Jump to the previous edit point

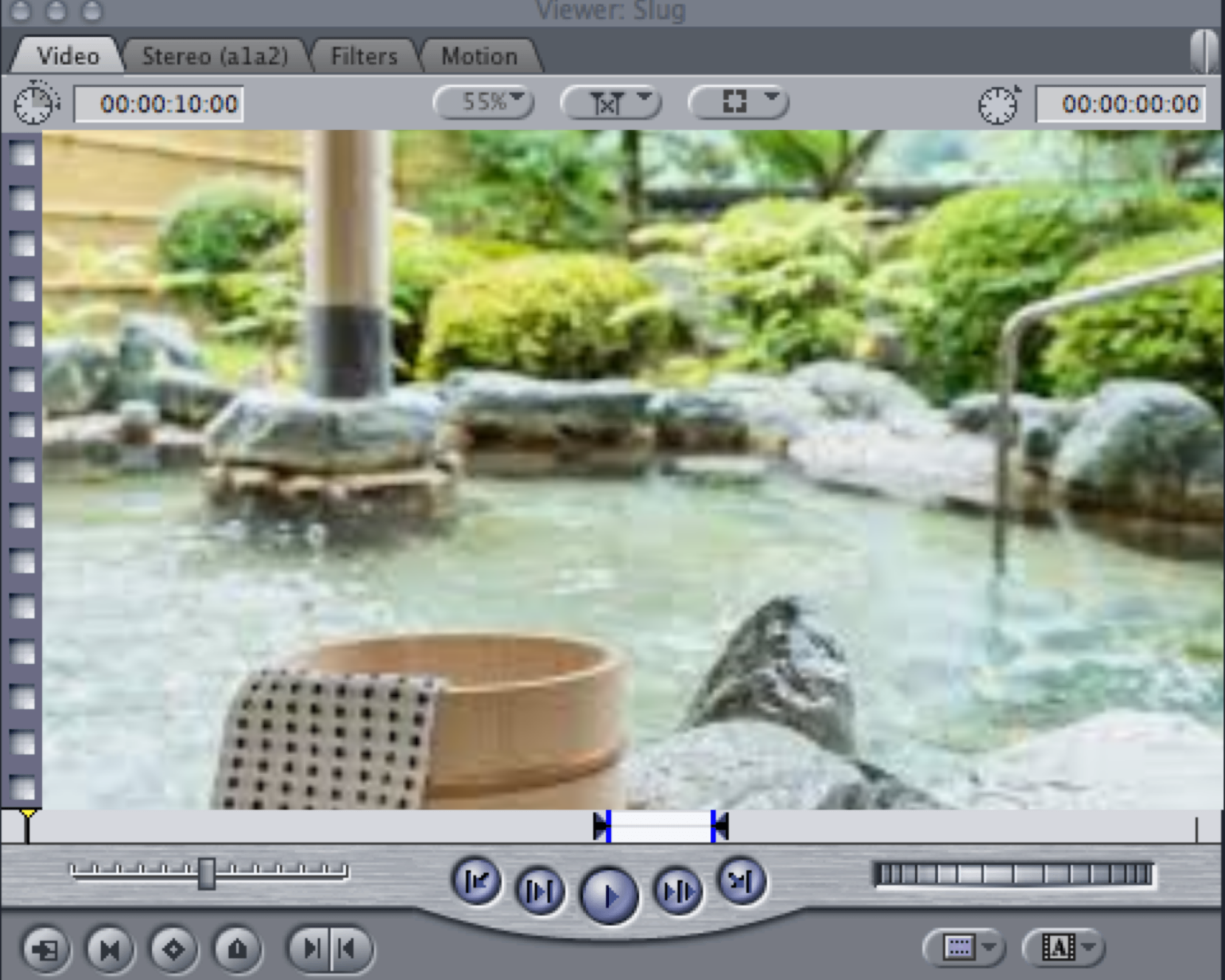pos(476,880)
